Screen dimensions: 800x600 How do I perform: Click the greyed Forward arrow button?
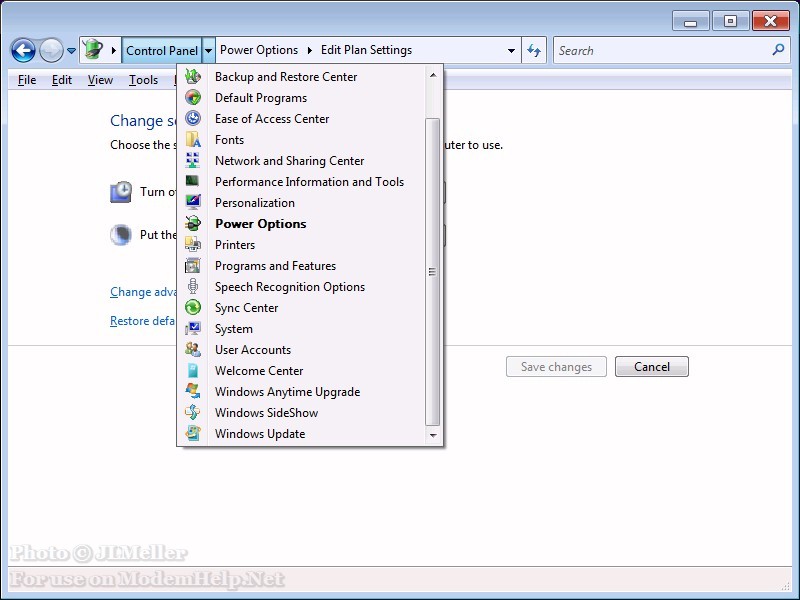[x=51, y=51]
